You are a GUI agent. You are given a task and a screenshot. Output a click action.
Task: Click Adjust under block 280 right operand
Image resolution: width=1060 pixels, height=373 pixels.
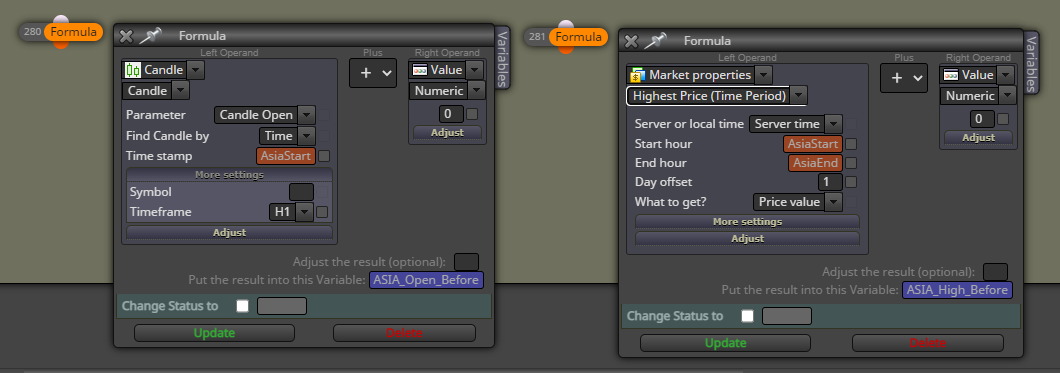(x=448, y=132)
